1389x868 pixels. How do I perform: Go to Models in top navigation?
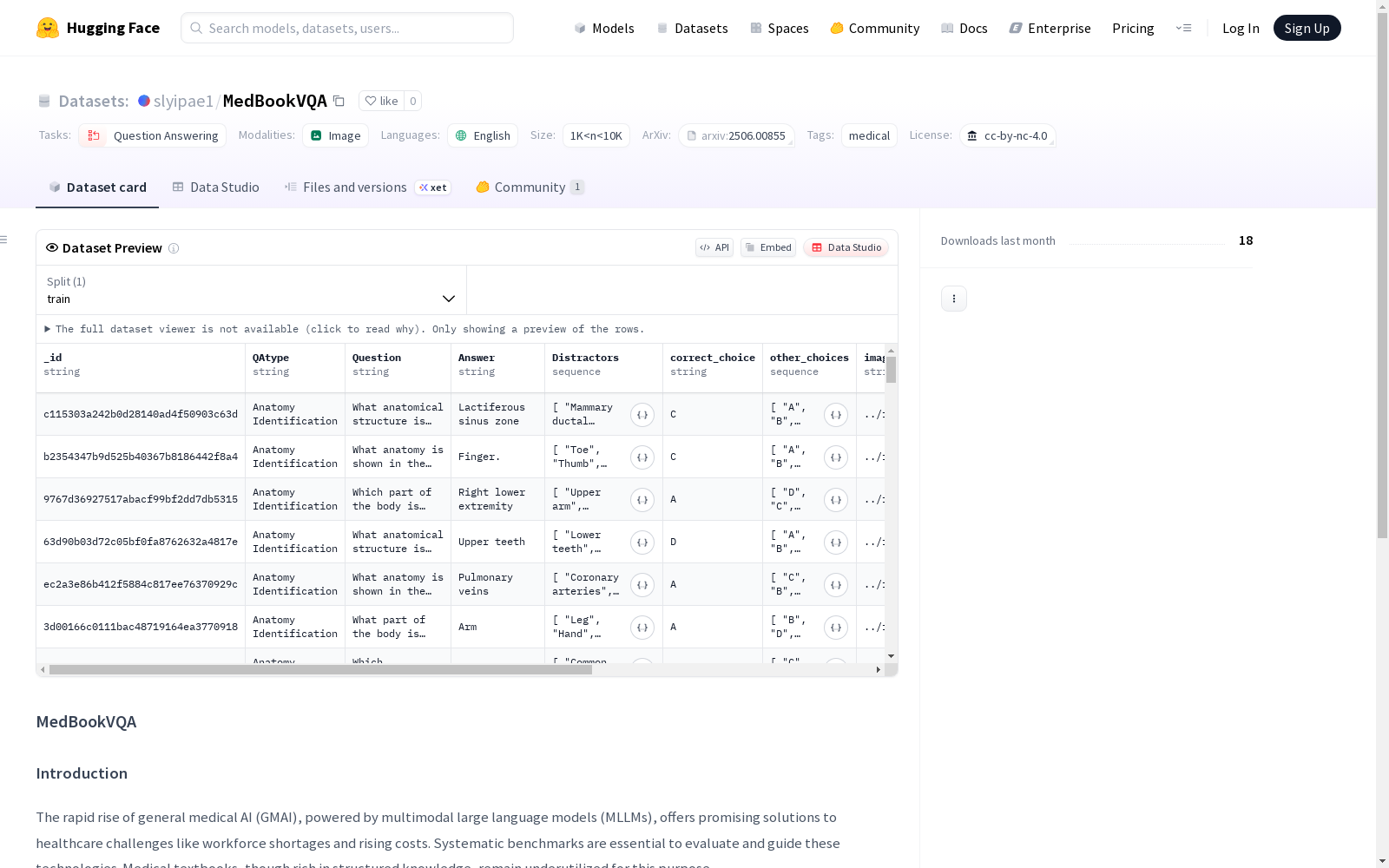(x=604, y=28)
